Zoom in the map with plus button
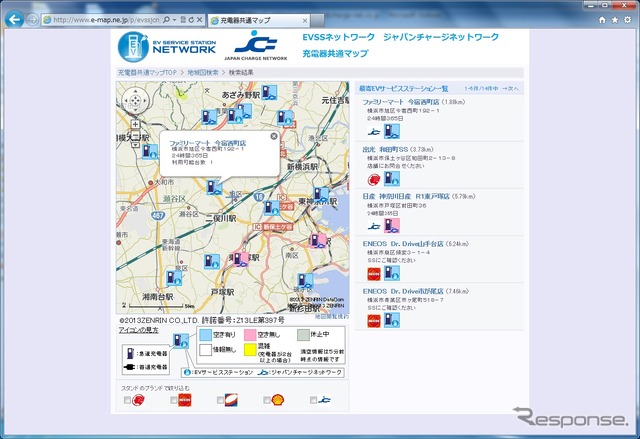The width and height of the screenshot is (640, 439). click(x=135, y=124)
